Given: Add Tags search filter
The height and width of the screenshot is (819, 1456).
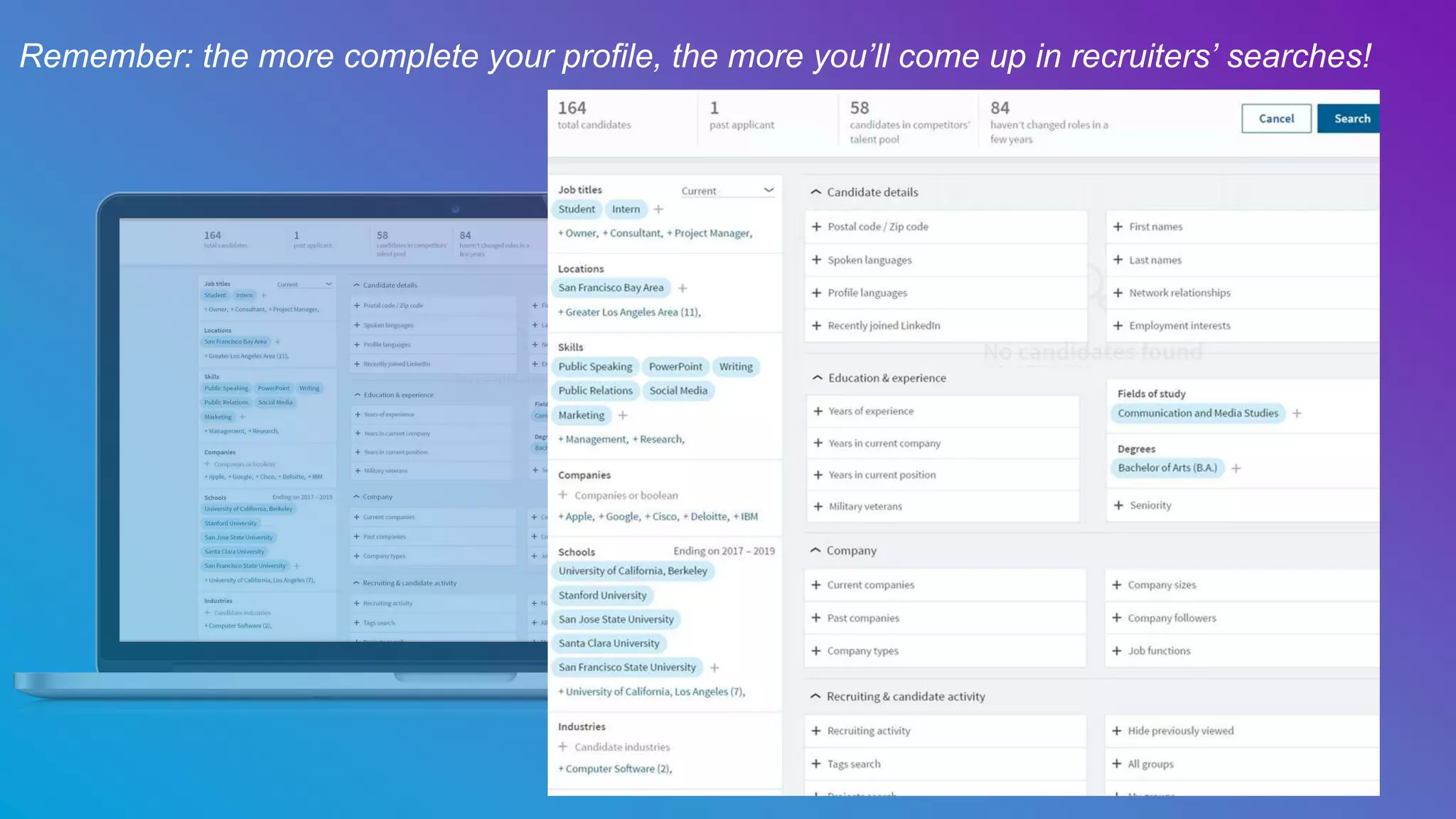Looking at the screenshot, I should pos(946,764).
